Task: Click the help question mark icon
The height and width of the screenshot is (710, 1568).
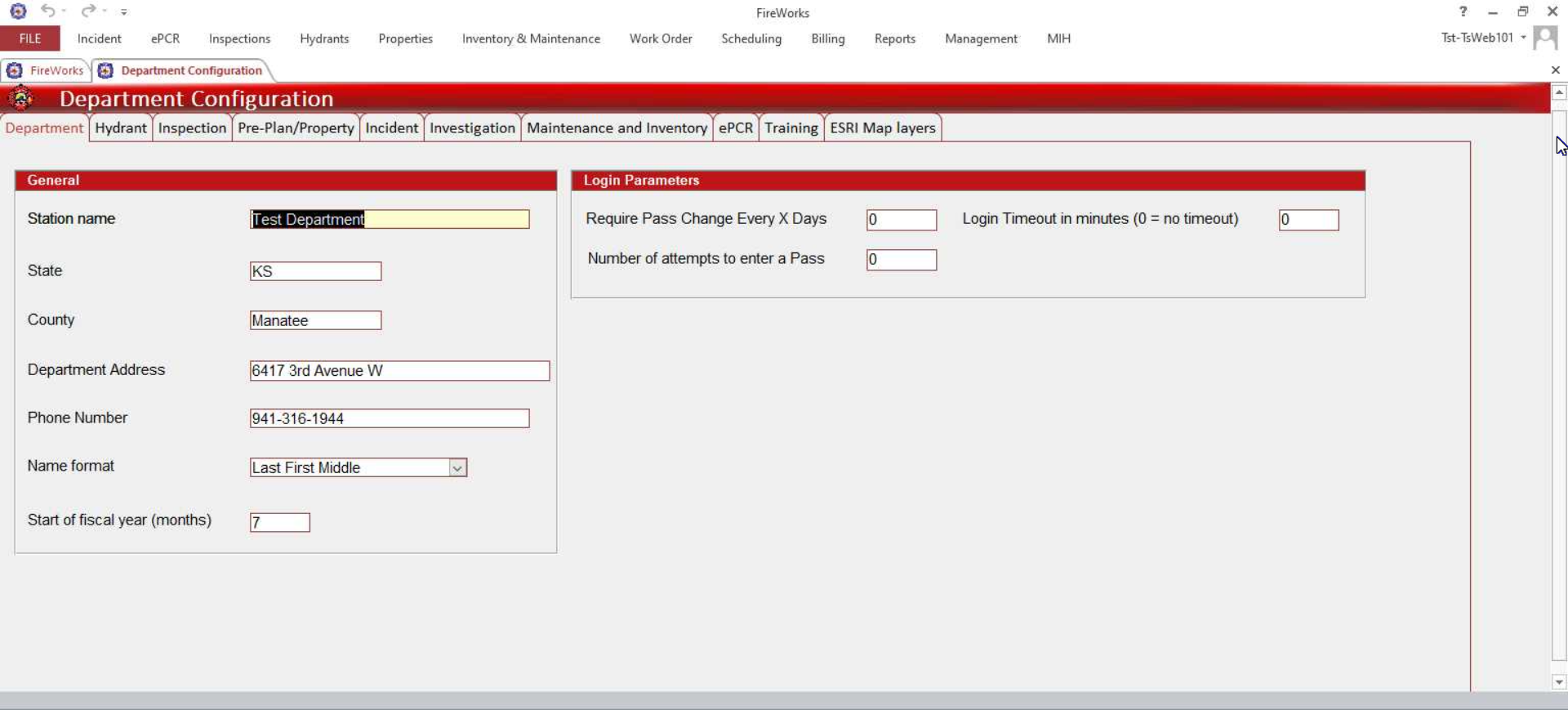Action: pos(1463,11)
